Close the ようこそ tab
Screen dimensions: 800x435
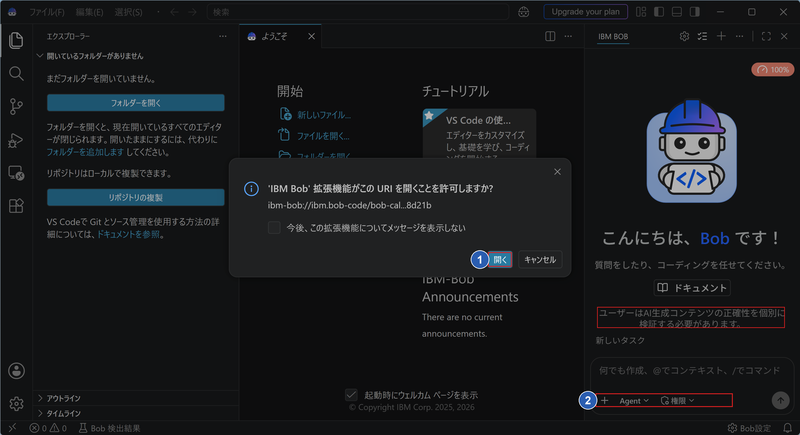pos(311,36)
